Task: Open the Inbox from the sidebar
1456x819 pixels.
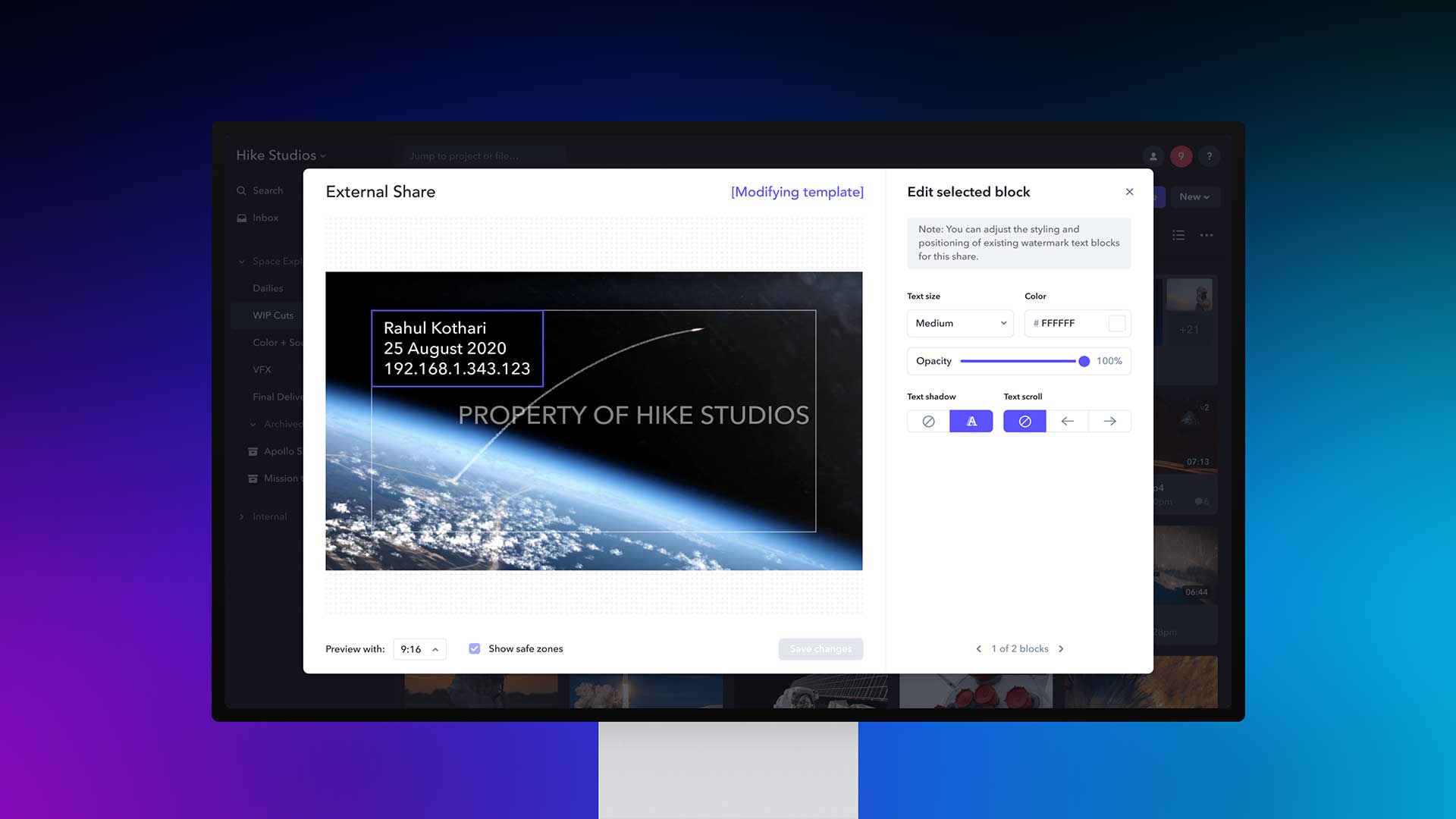Action: point(265,218)
